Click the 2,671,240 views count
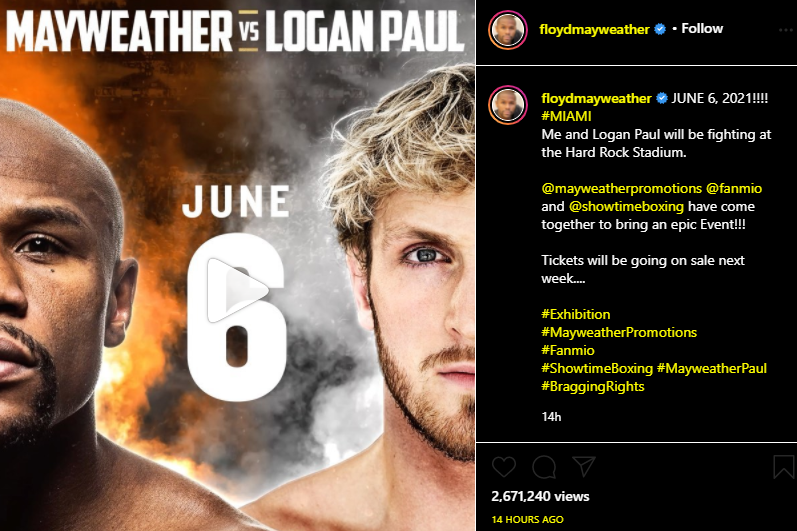The height and width of the screenshot is (531, 797). point(540,496)
